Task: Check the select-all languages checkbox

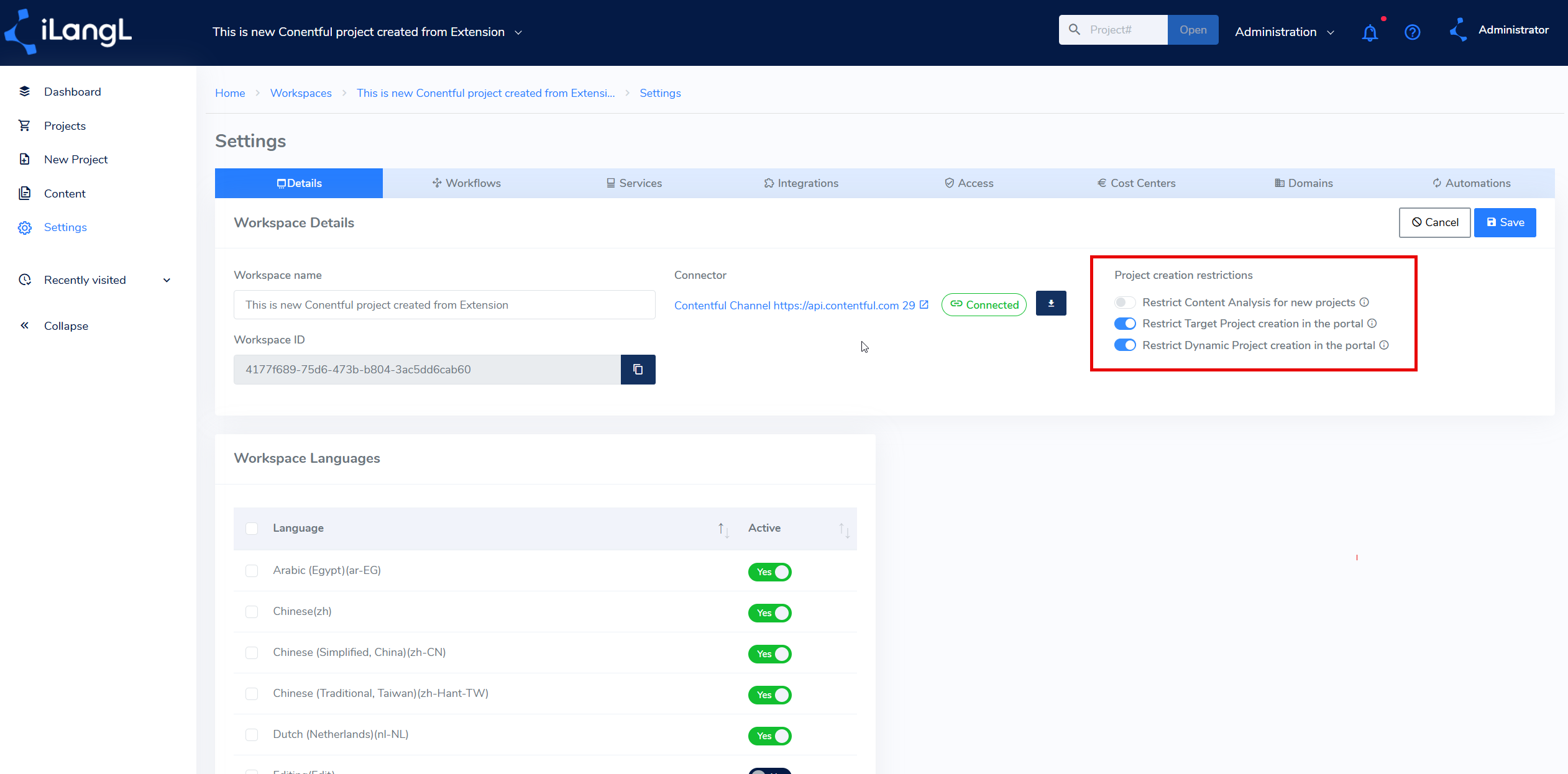Action: tap(252, 529)
